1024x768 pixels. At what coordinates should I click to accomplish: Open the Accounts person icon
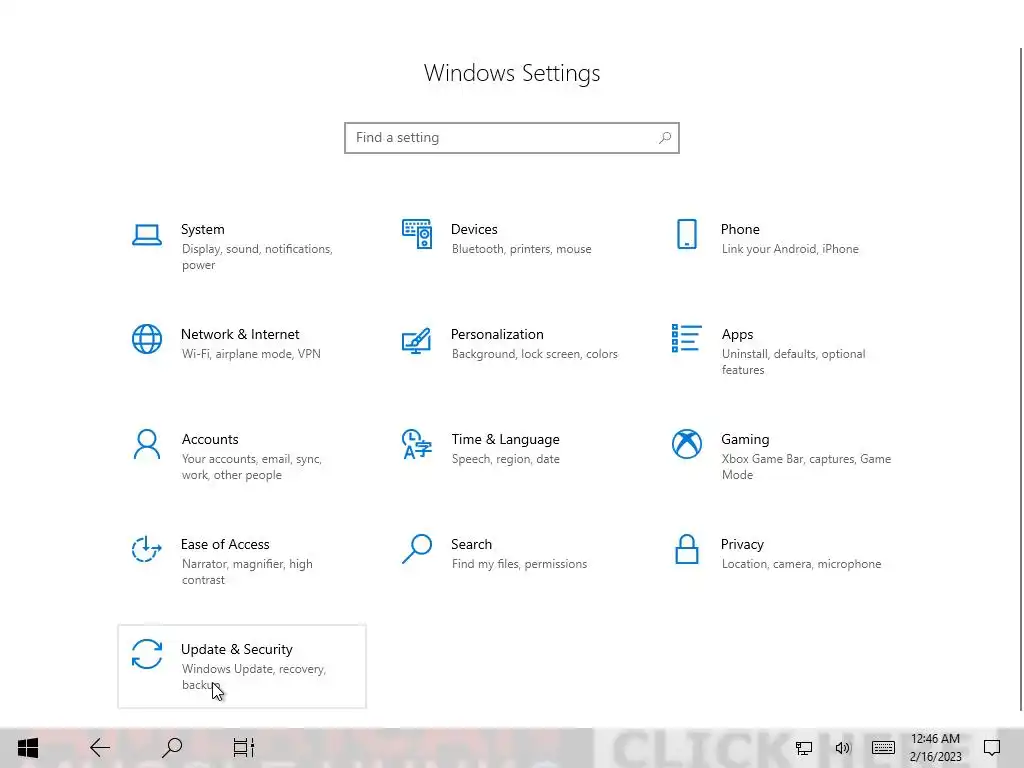tap(147, 444)
